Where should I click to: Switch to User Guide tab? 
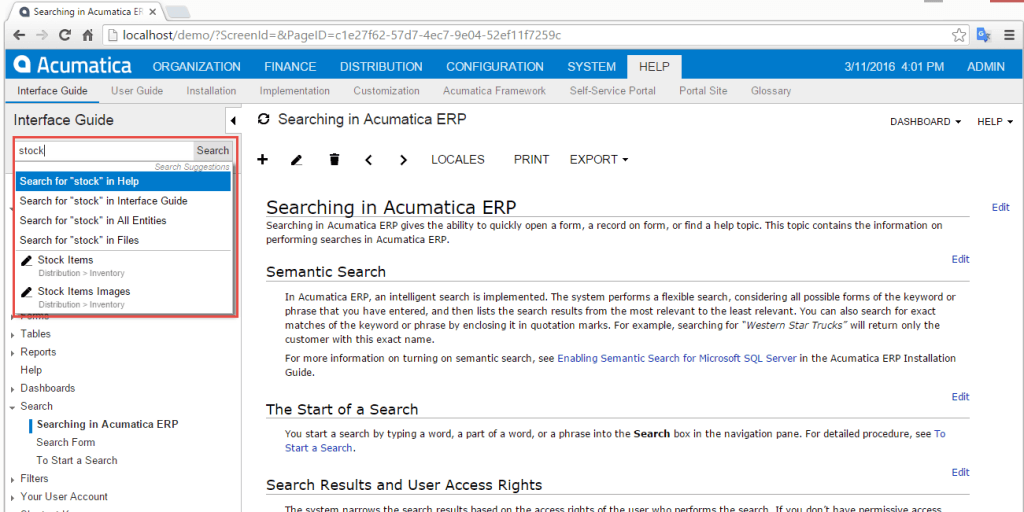click(x=136, y=91)
